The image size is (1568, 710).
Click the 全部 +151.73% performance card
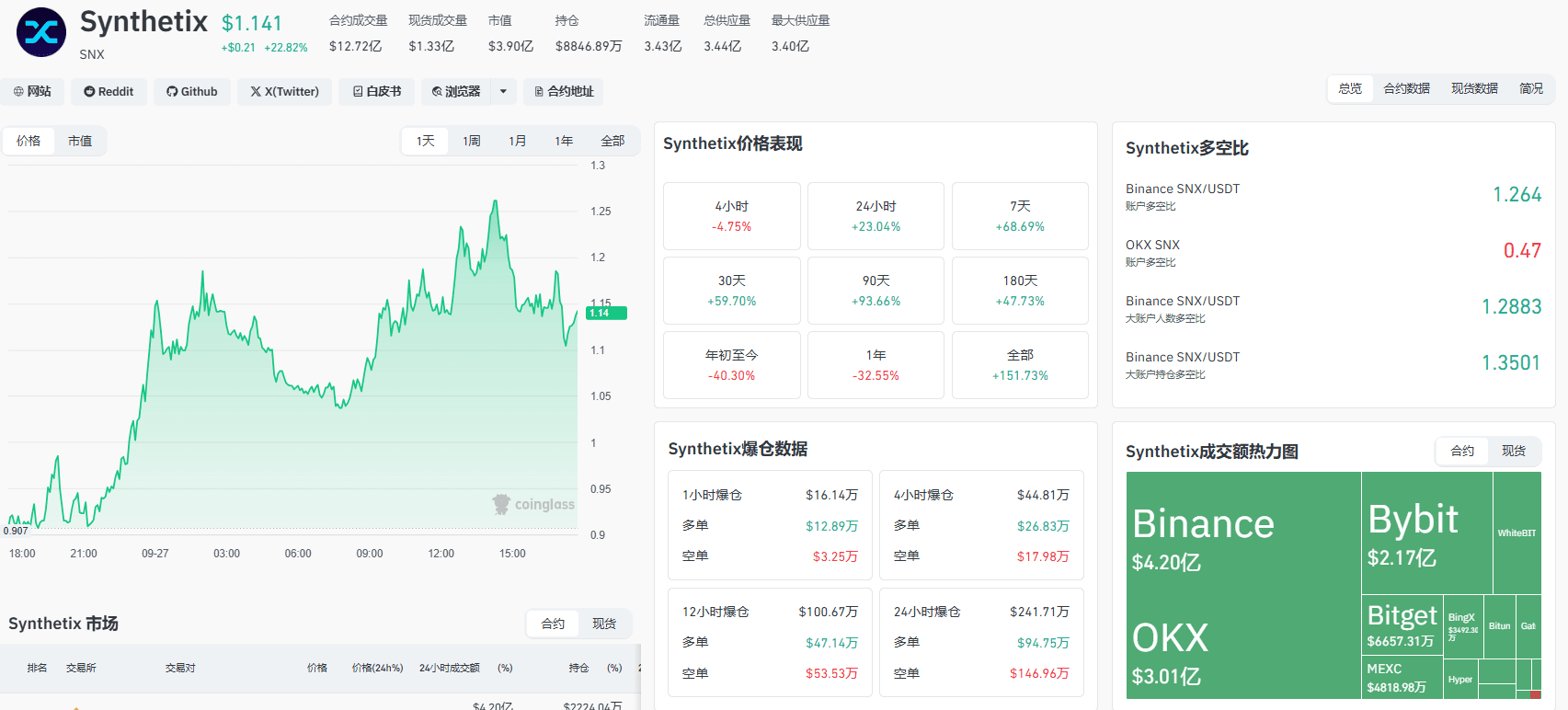point(1020,365)
